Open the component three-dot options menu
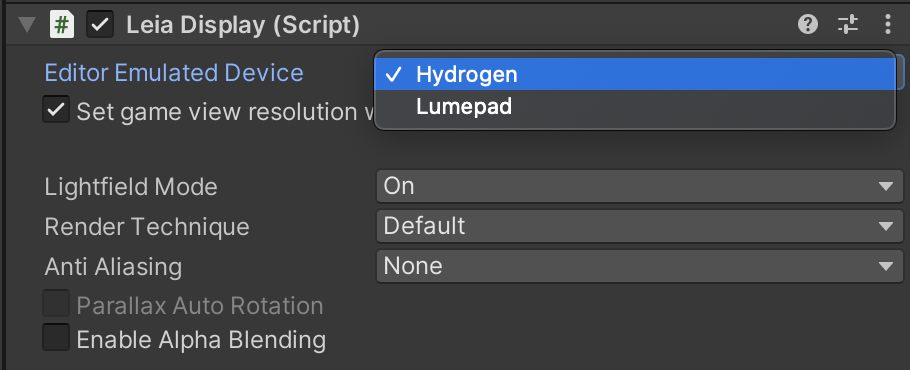This screenshot has height=370, width=910. pyautogui.click(x=887, y=24)
